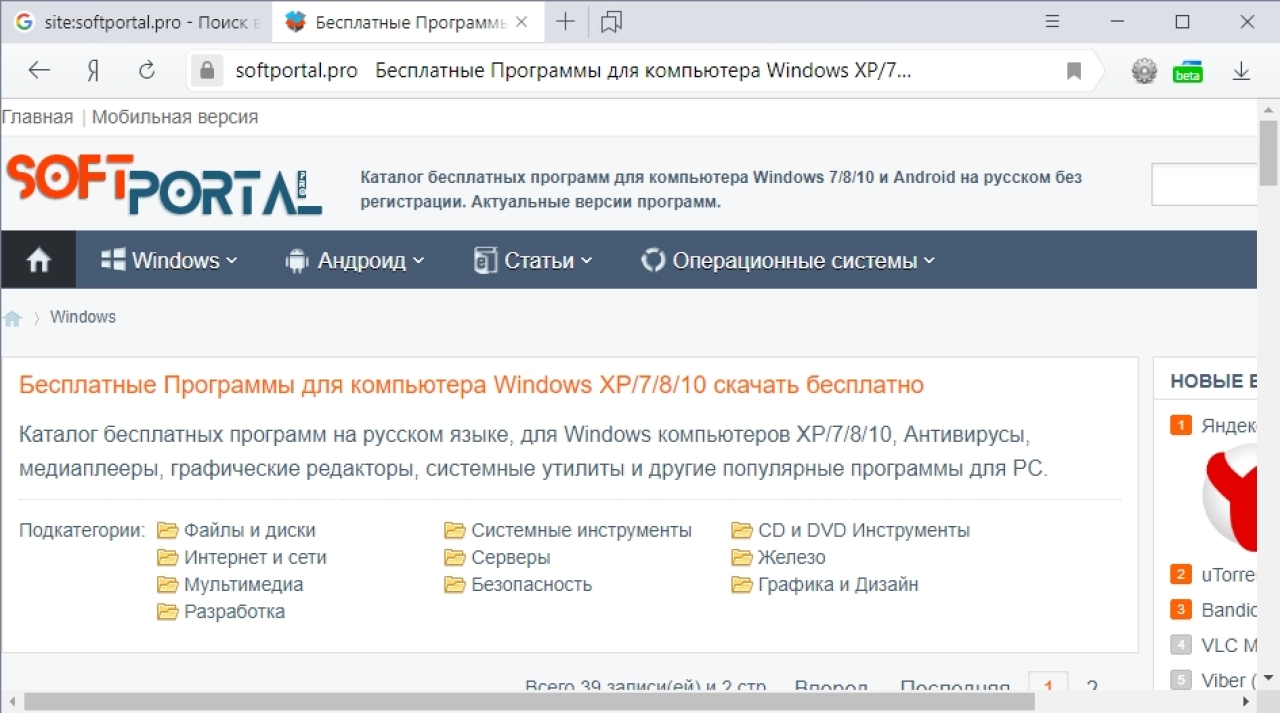Expand the Операционные системы dropdown
This screenshot has height=713, width=1280.
click(x=788, y=260)
